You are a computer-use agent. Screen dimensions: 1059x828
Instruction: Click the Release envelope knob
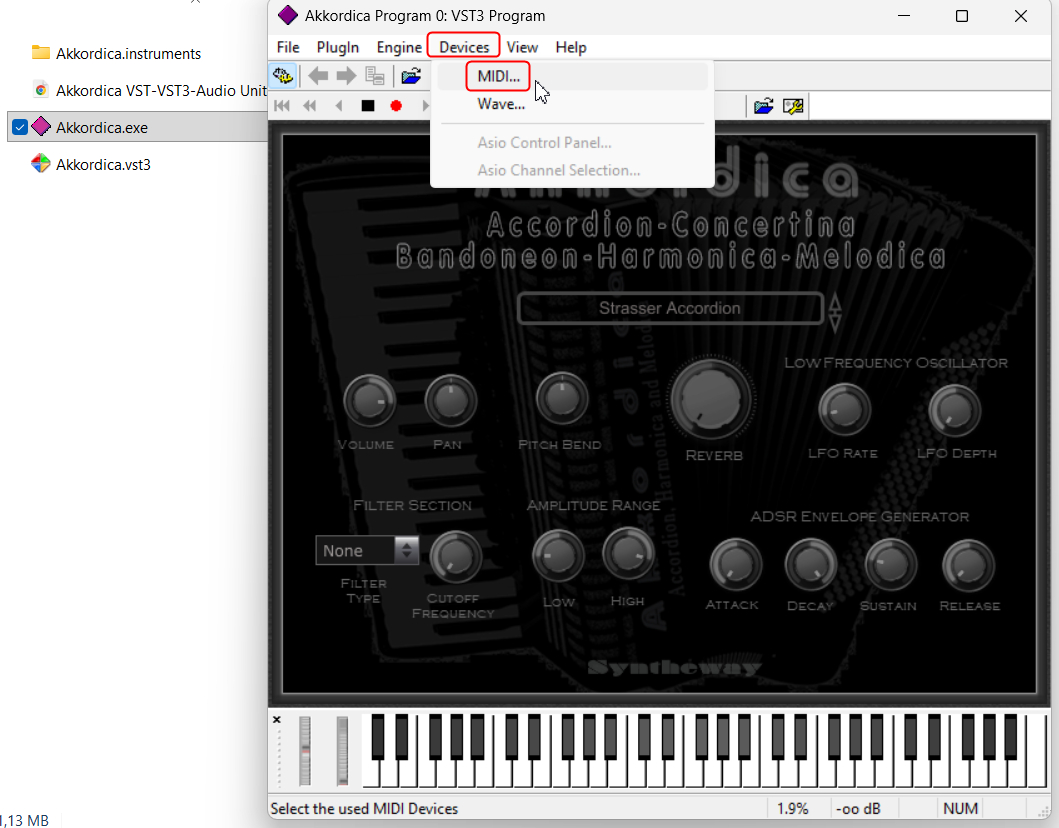click(968, 565)
